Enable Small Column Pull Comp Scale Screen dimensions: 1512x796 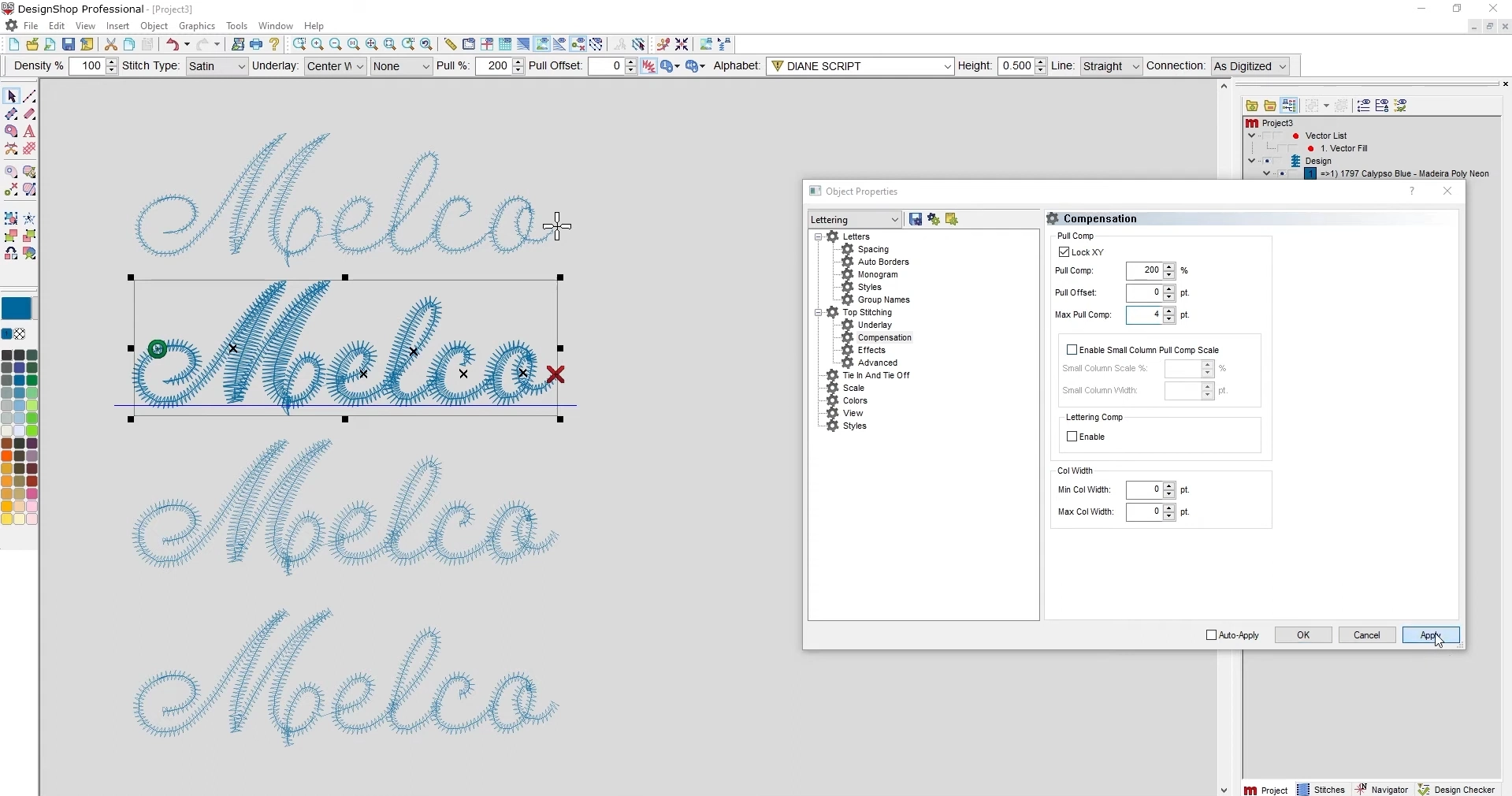tap(1072, 350)
